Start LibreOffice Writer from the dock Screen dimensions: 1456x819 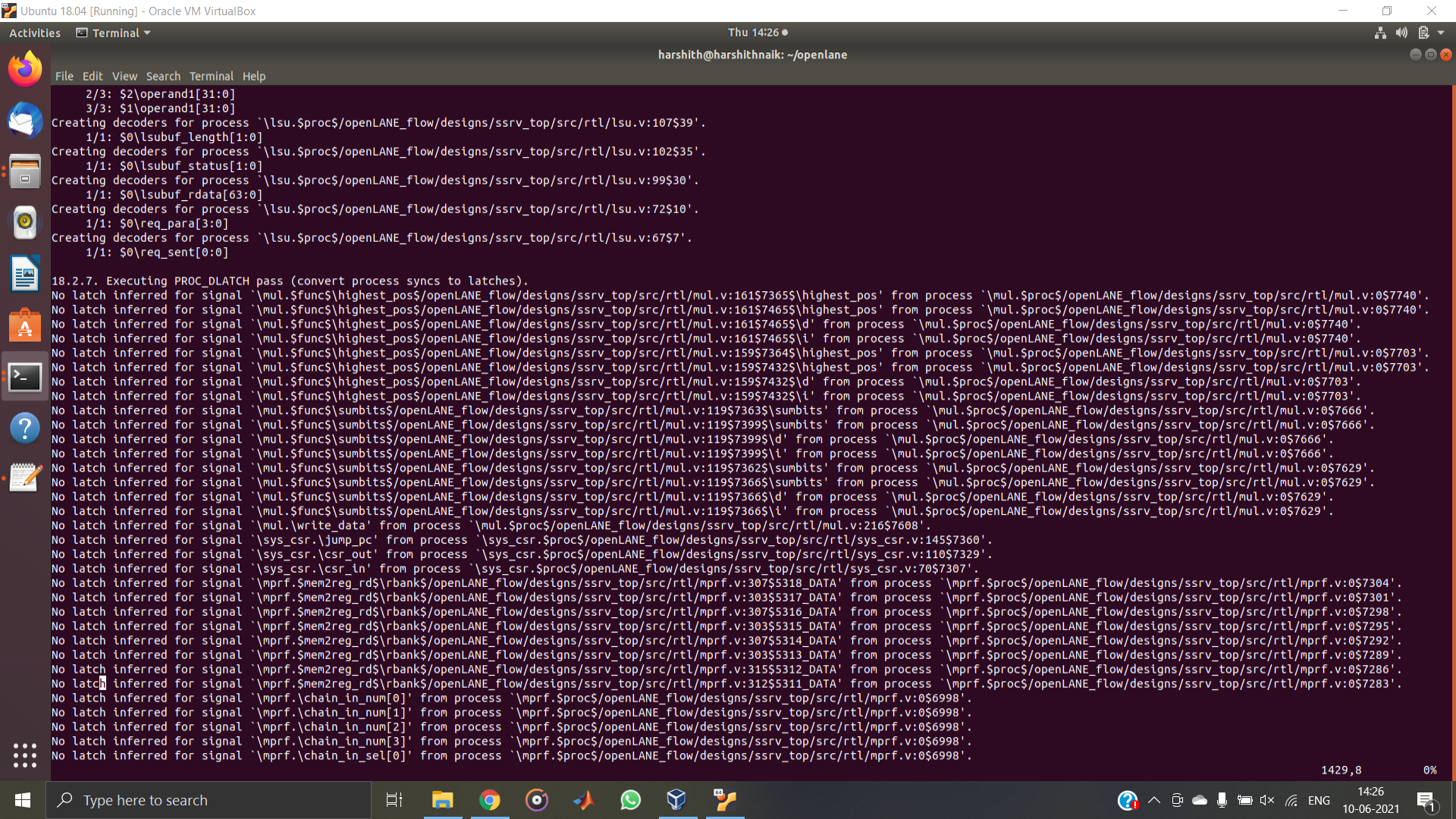click(x=25, y=274)
